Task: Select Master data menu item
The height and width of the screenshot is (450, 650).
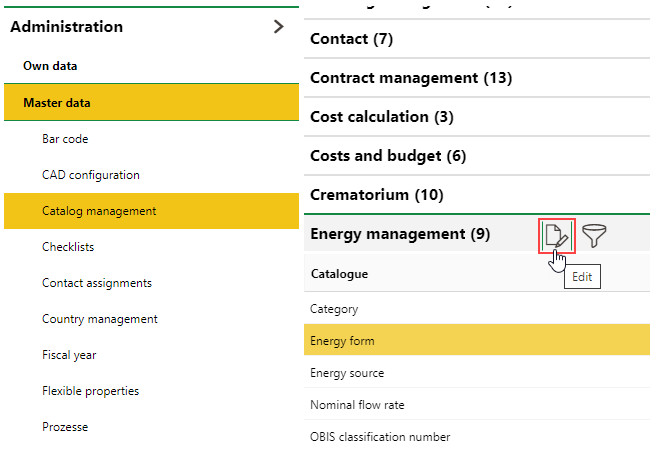Action: (57, 103)
